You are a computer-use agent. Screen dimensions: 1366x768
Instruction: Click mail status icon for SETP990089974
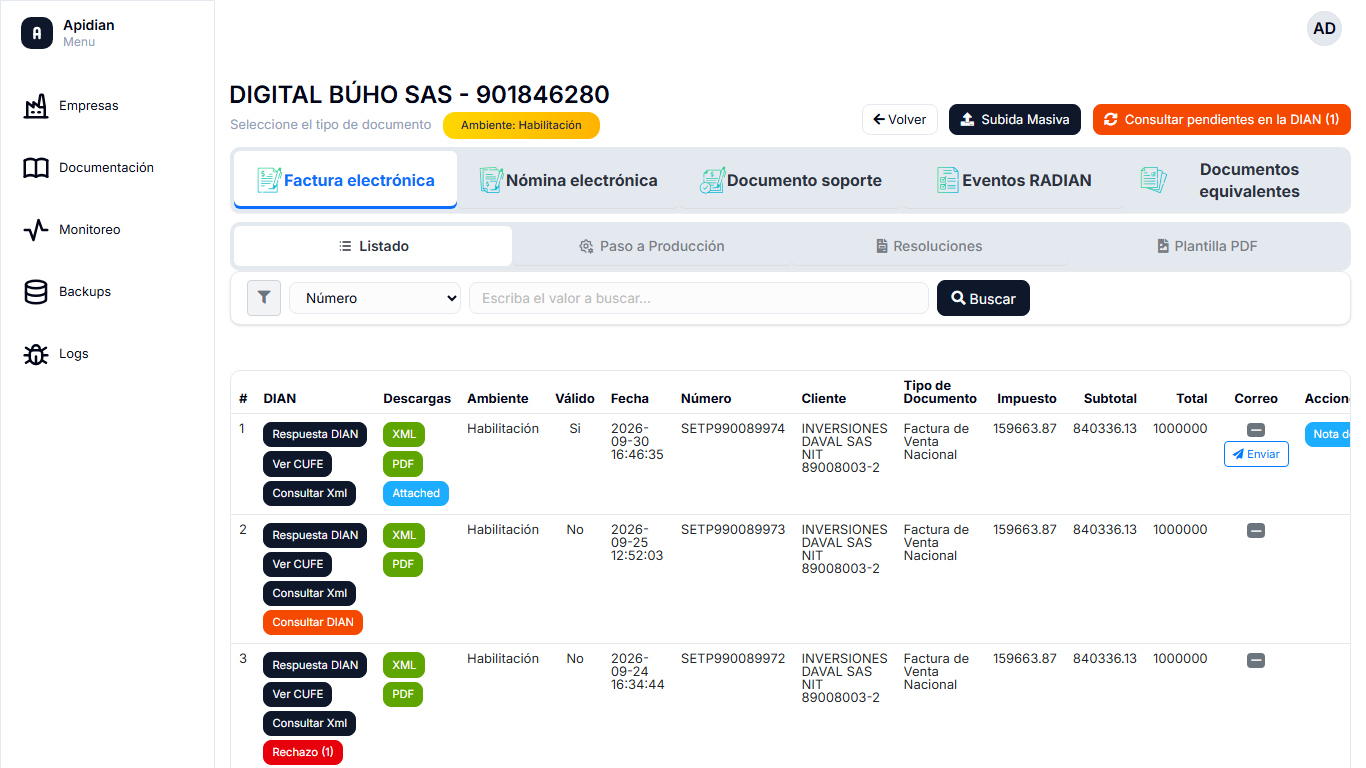tap(1256, 430)
